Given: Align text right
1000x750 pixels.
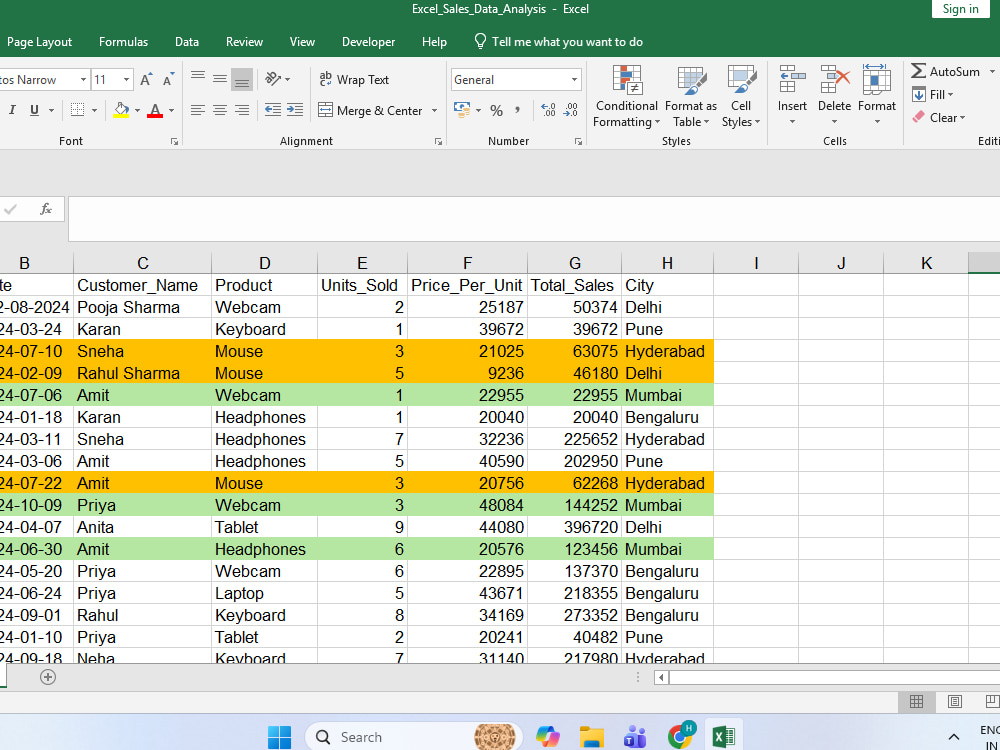Looking at the screenshot, I should point(242,110).
